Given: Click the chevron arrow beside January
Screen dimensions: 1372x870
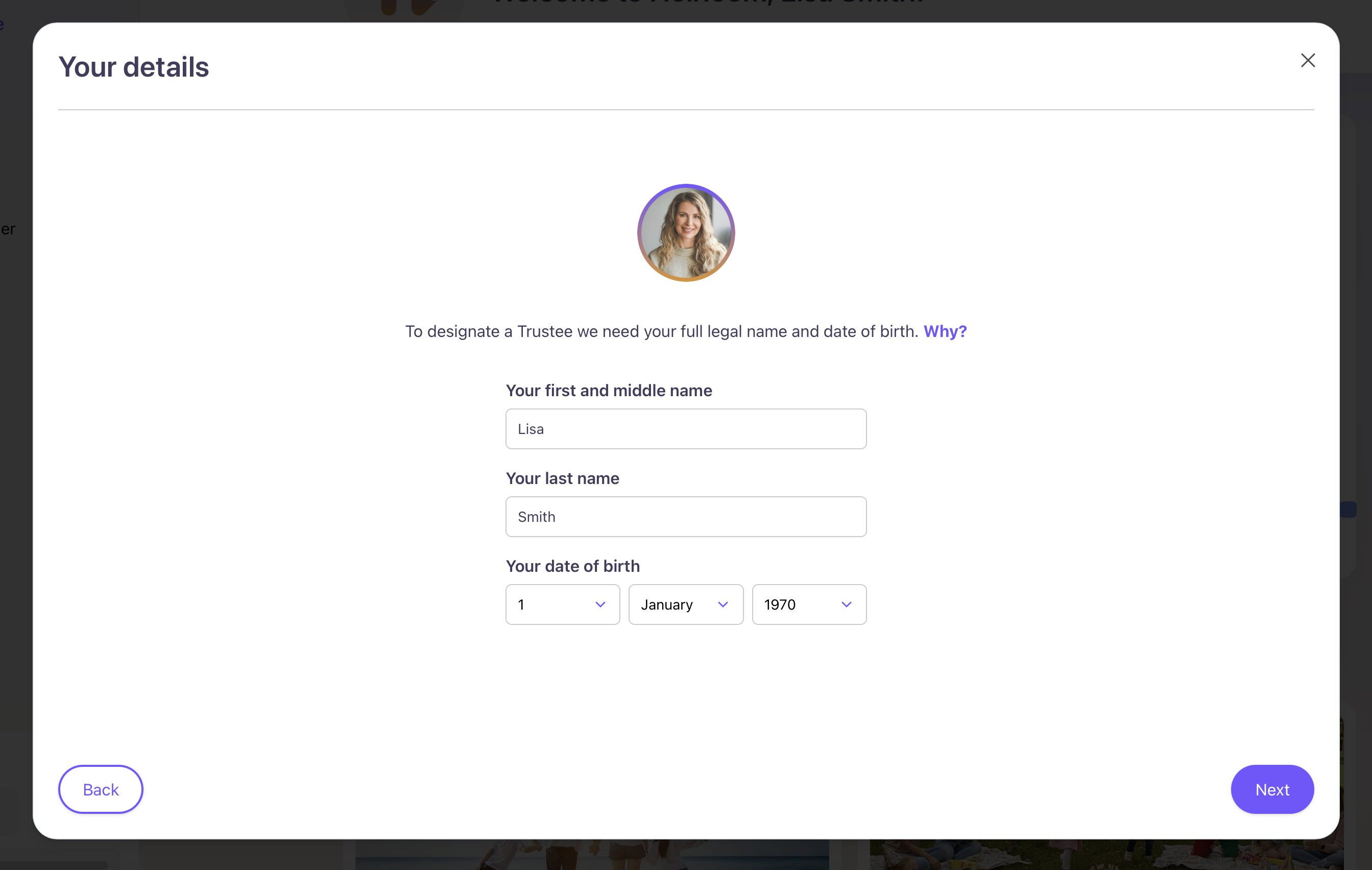Looking at the screenshot, I should point(723,605).
